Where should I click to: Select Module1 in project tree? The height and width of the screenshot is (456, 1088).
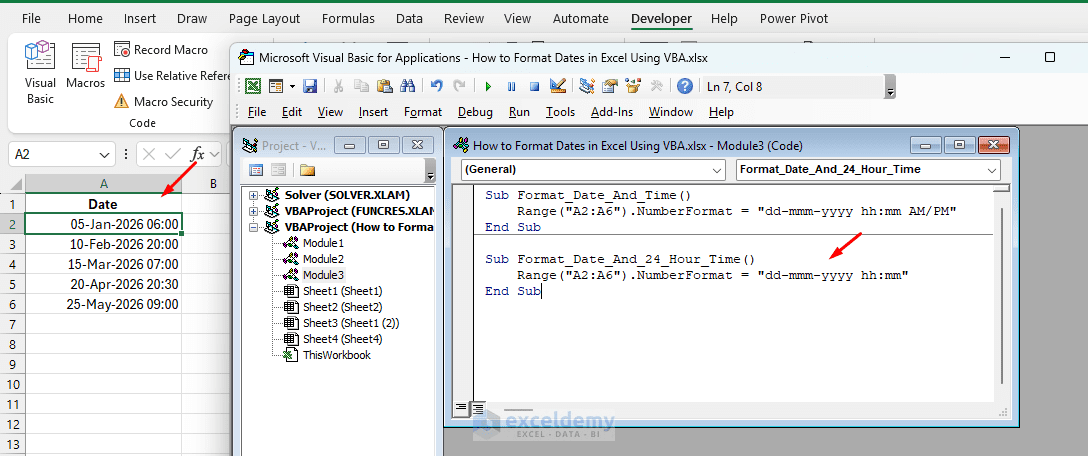click(x=323, y=243)
